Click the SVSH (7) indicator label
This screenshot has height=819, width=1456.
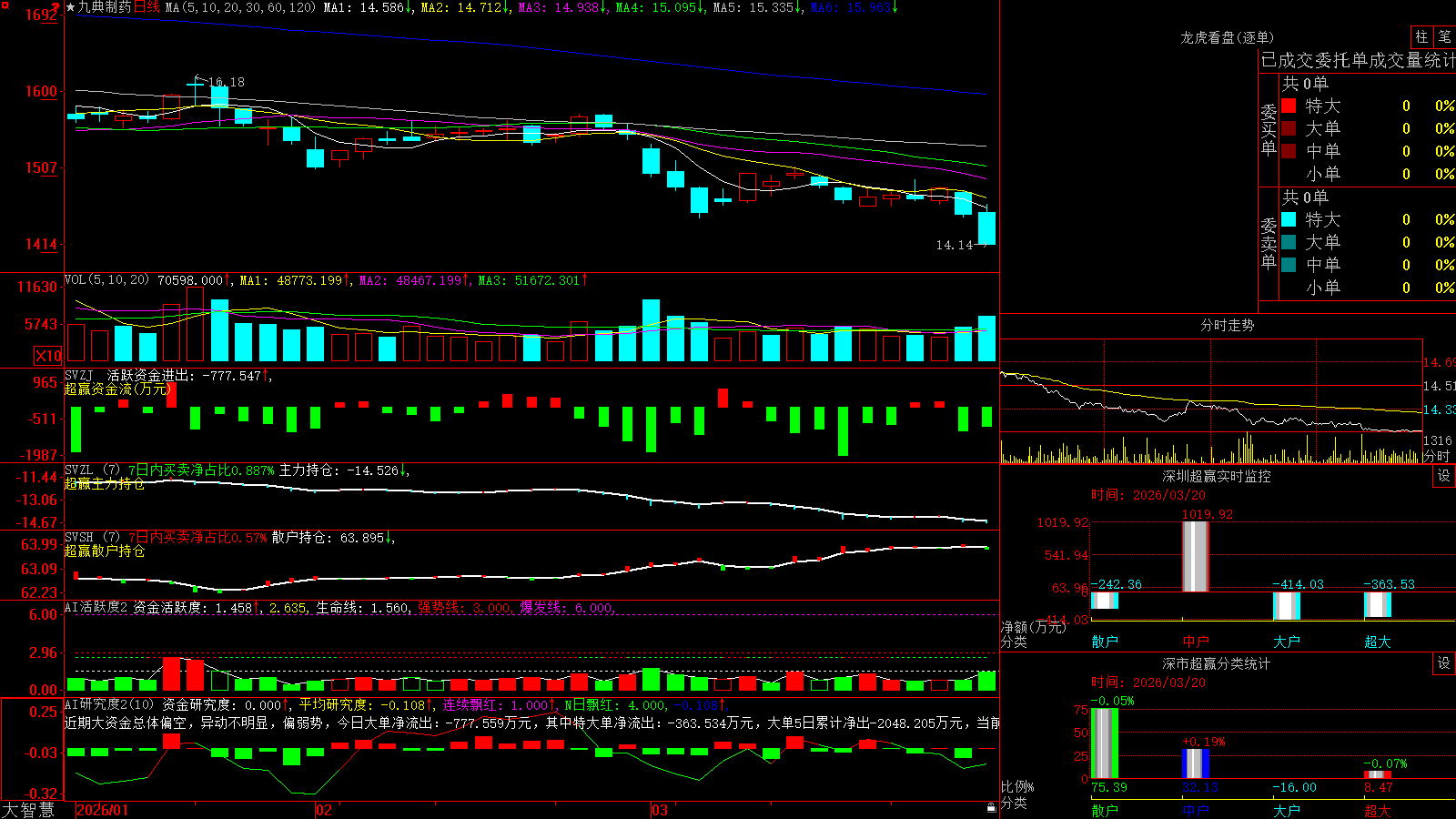click(x=93, y=538)
